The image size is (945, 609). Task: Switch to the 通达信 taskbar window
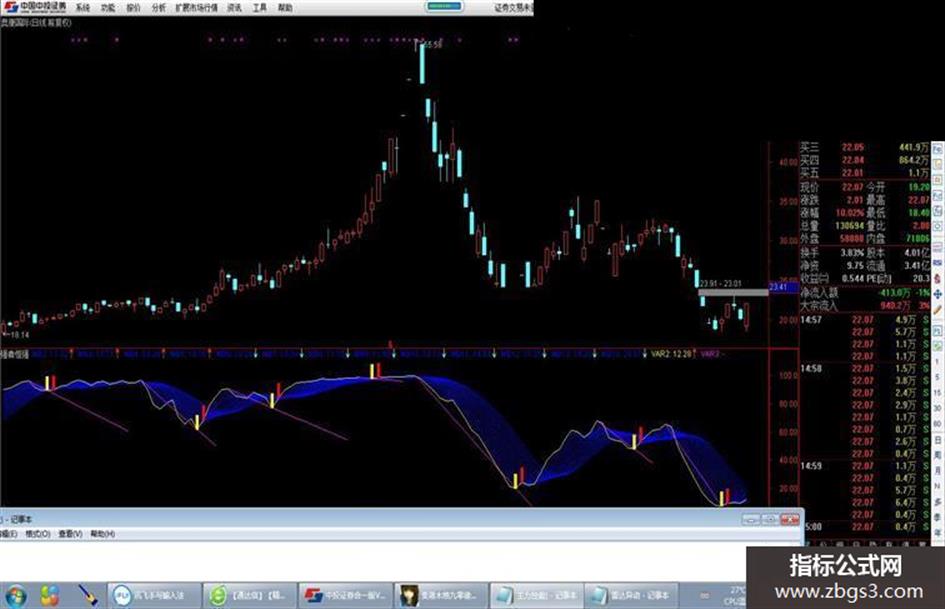250,596
